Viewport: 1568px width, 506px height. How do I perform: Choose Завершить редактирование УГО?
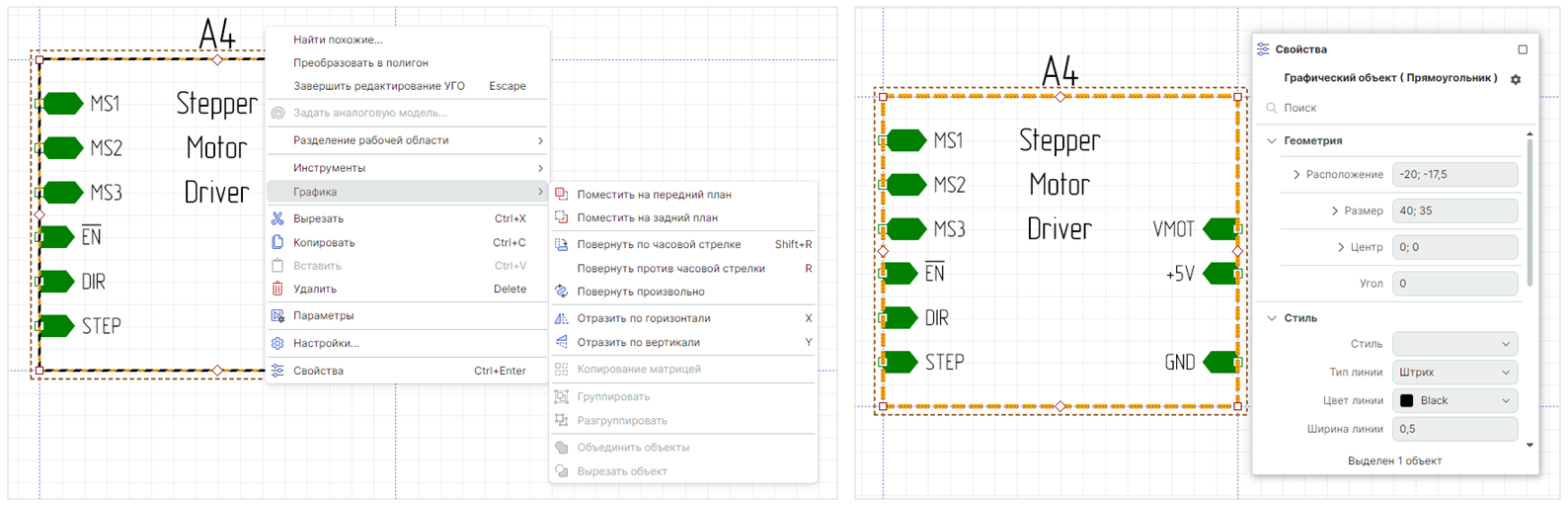click(x=378, y=86)
